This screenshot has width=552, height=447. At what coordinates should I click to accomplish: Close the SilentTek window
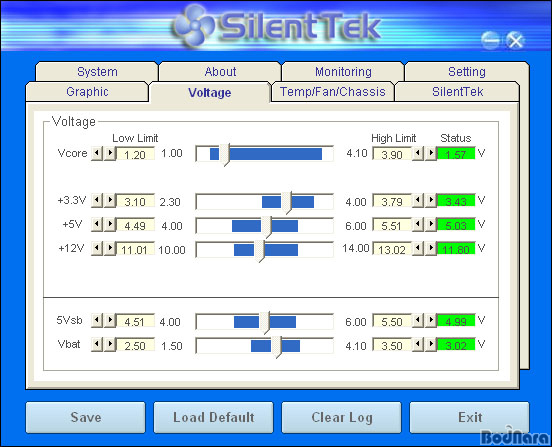(515, 40)
